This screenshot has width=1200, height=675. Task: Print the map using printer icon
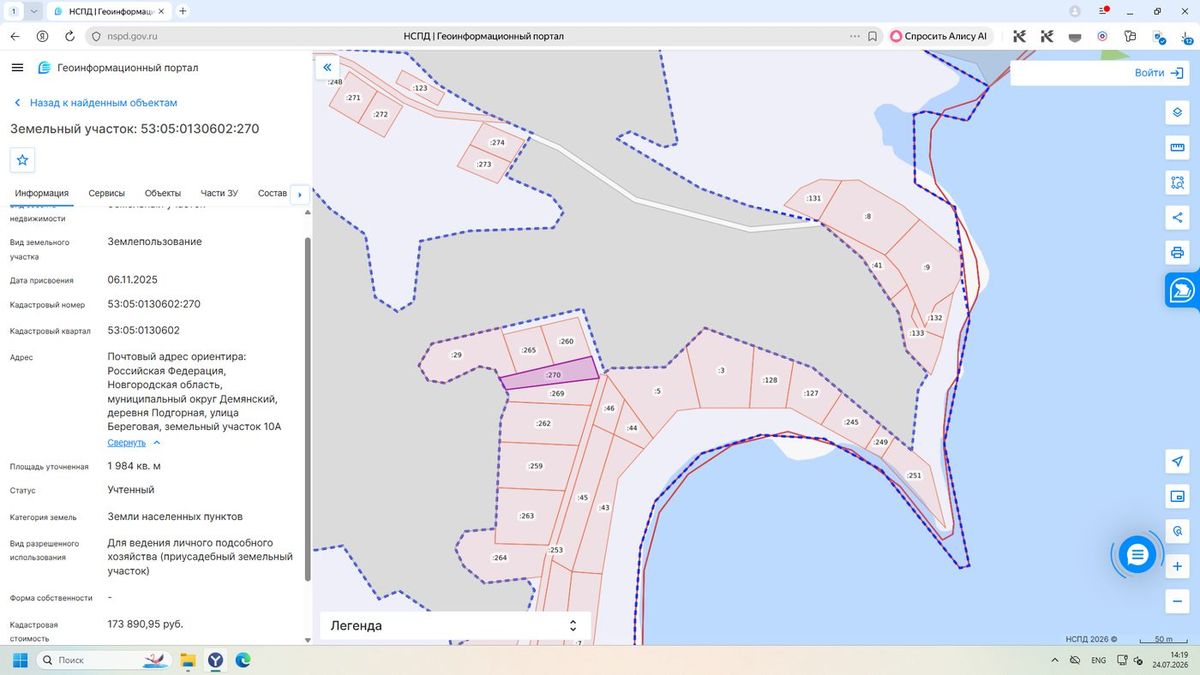[1177, 252]
